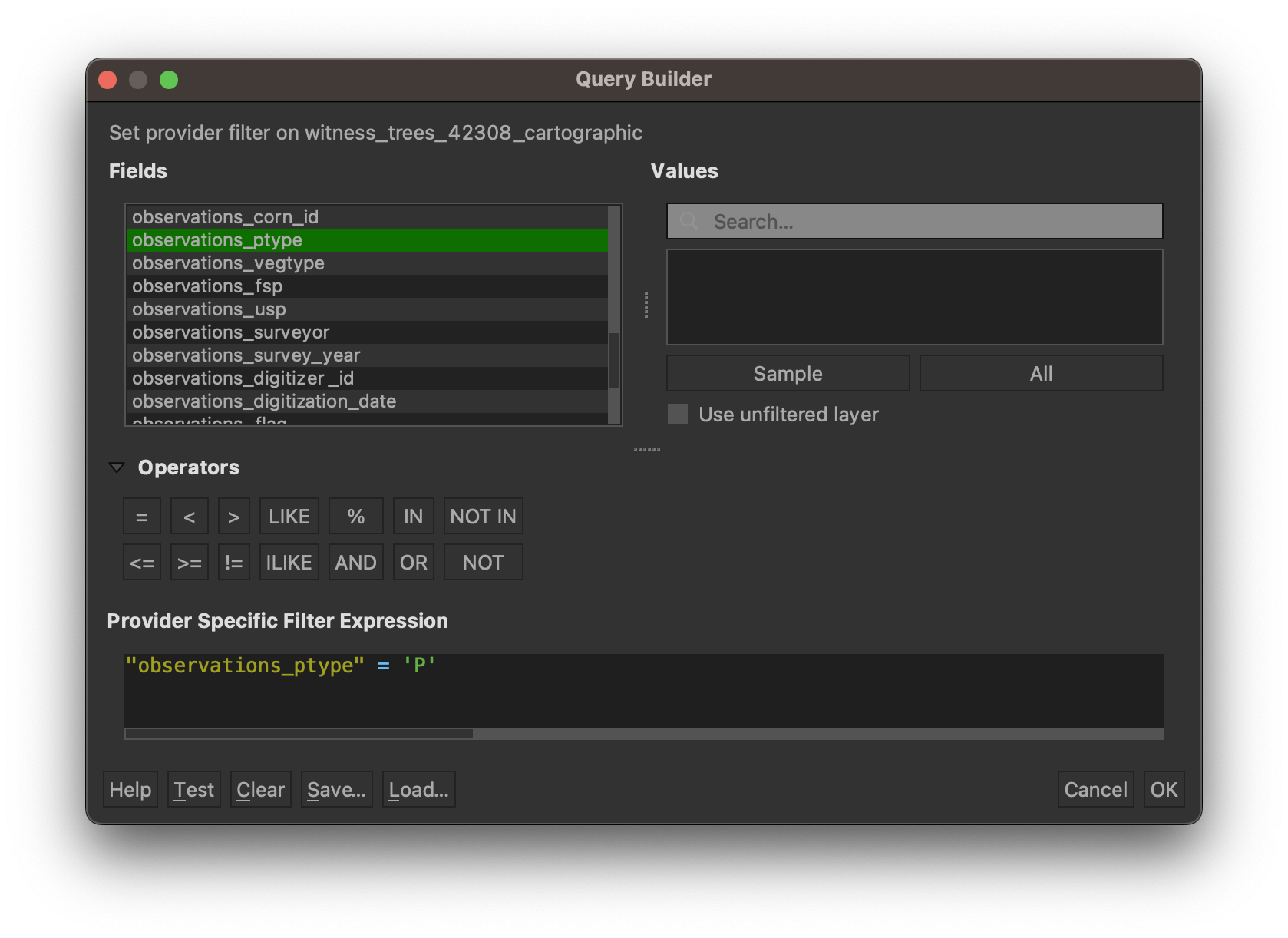Click the green zoom window button
The height and width of the screenshot is (938, 1288).
pyautogui.click(x=169, y=80)
